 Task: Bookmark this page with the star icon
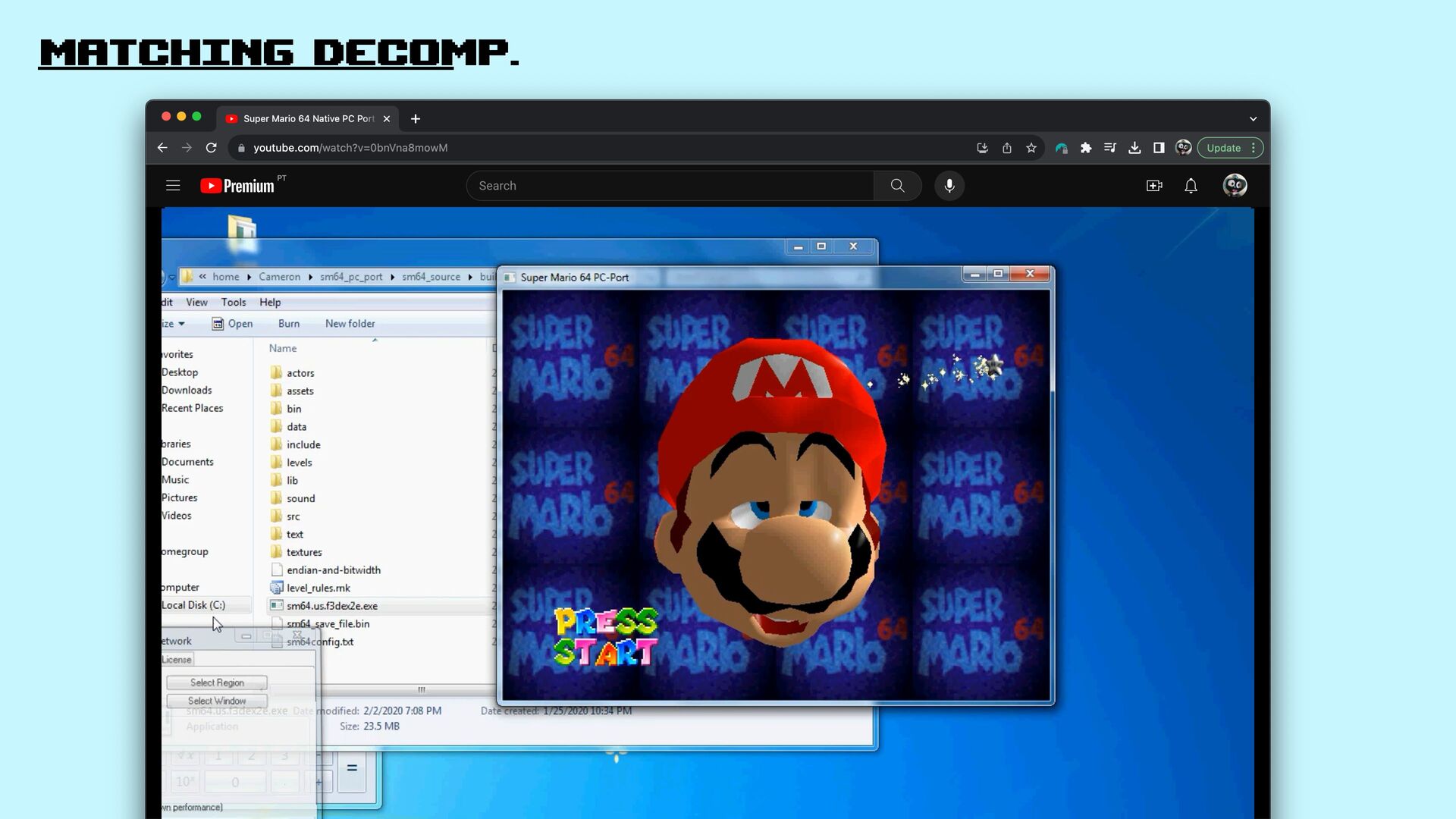pyautogui.click(x=1031, y=148)
